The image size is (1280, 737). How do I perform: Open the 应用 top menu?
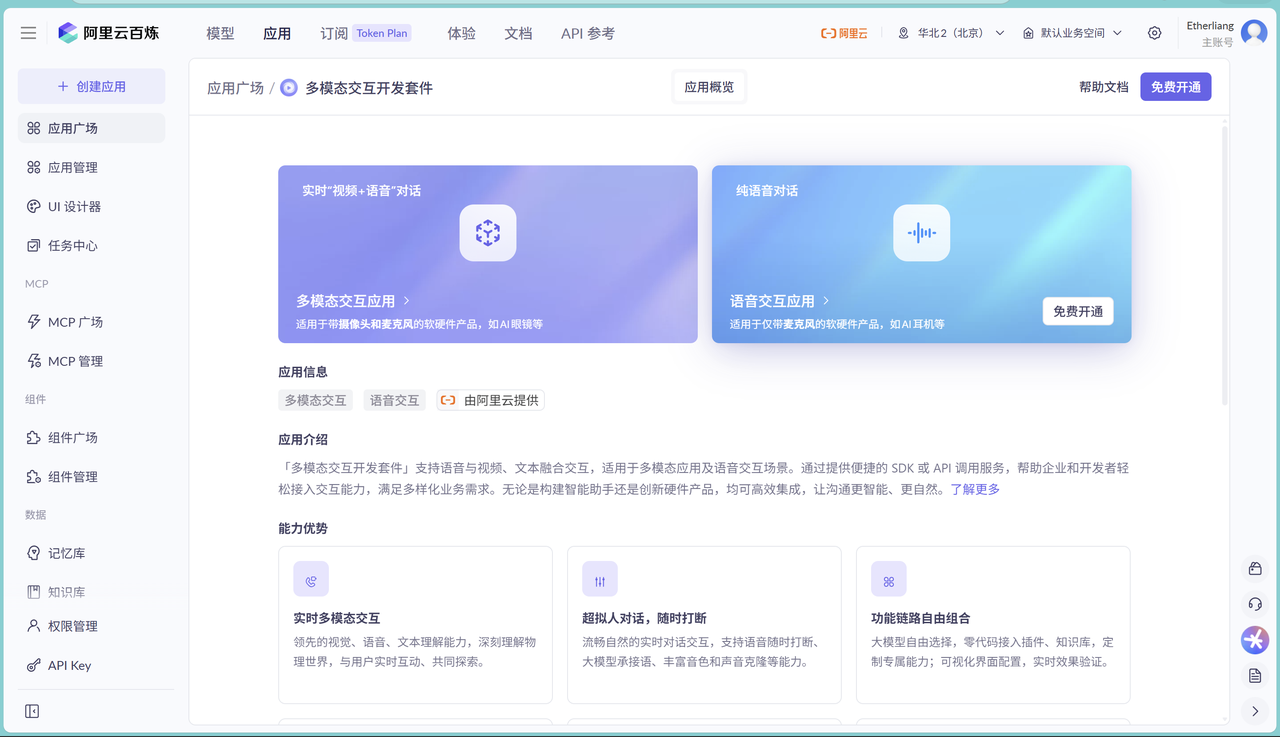coord(277,33)
